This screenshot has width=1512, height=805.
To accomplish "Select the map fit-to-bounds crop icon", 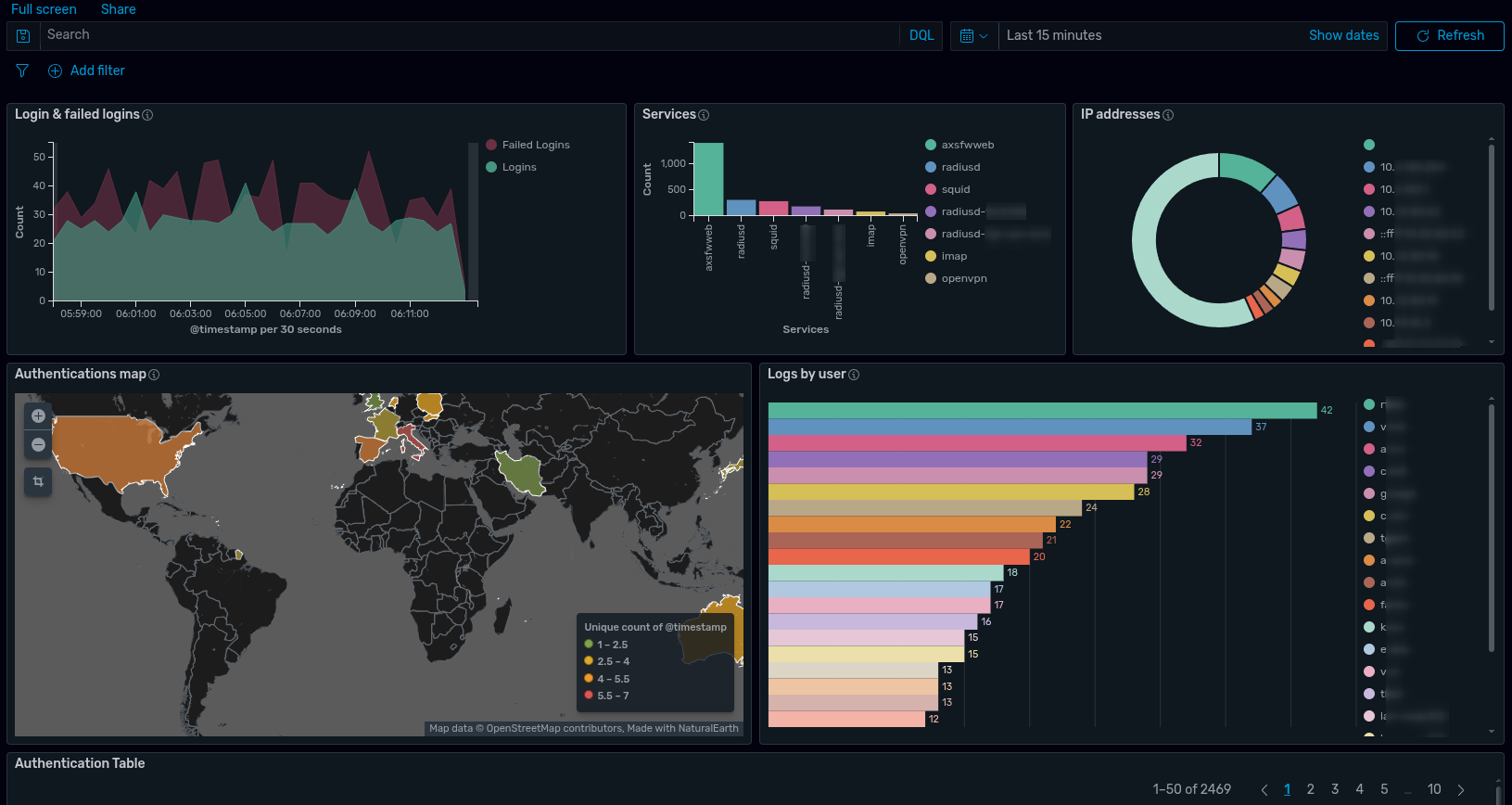I will point(38,481).
